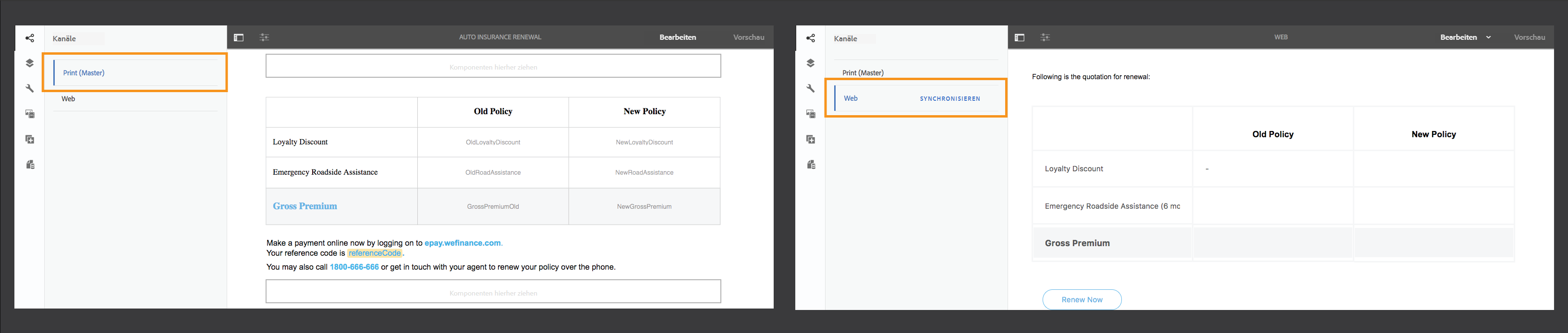Select Bearbeiten mode in Auto Insurance Renewal editor
This screenshot has width=1568, height=333.
[678, 38]
